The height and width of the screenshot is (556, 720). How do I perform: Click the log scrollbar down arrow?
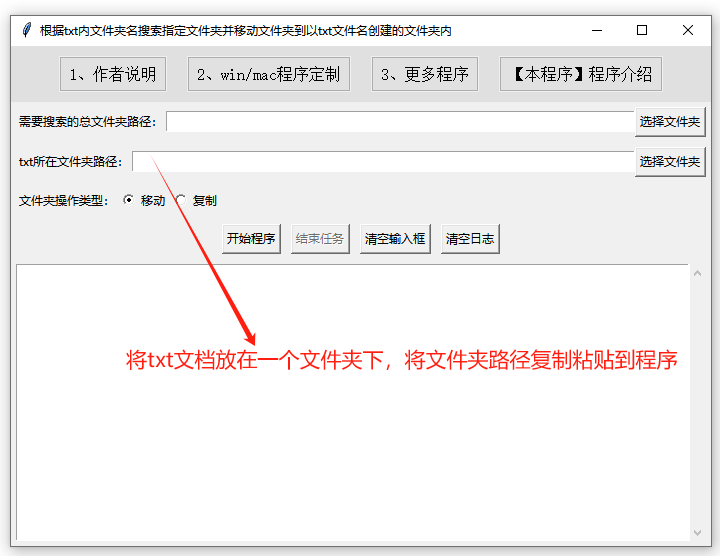(698, 533)
